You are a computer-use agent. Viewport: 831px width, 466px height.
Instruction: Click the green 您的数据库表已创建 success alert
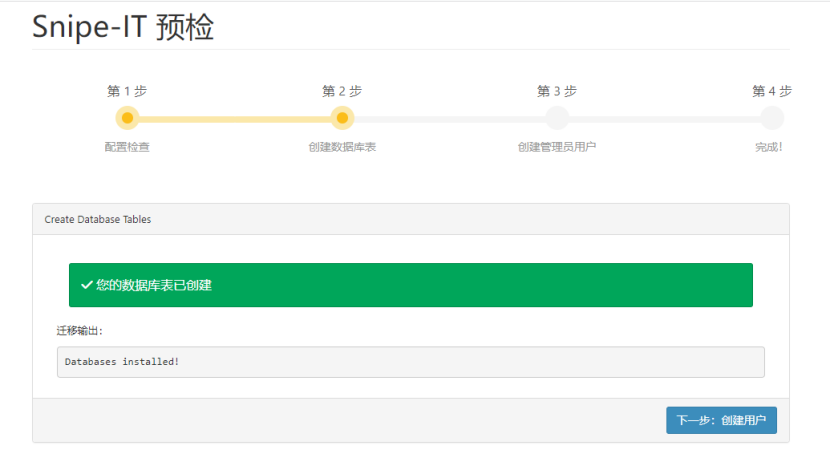411,285
